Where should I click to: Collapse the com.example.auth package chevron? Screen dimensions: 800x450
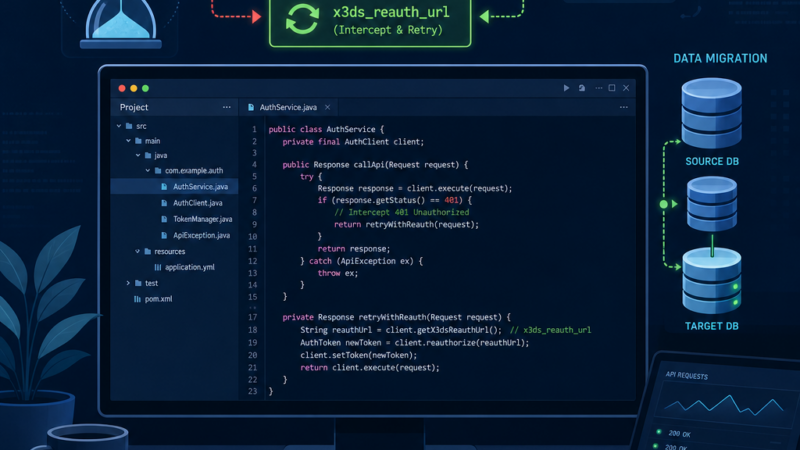click(147, 170)
